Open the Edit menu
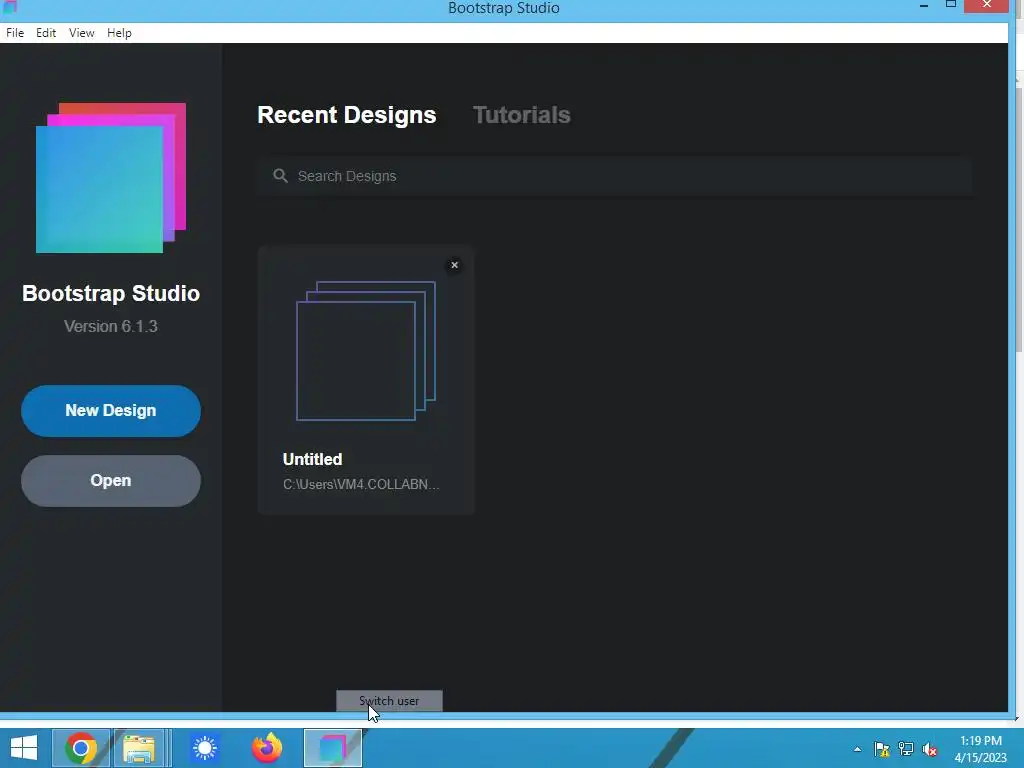This screenshot has height=768, width=1024. click(46, 33)
